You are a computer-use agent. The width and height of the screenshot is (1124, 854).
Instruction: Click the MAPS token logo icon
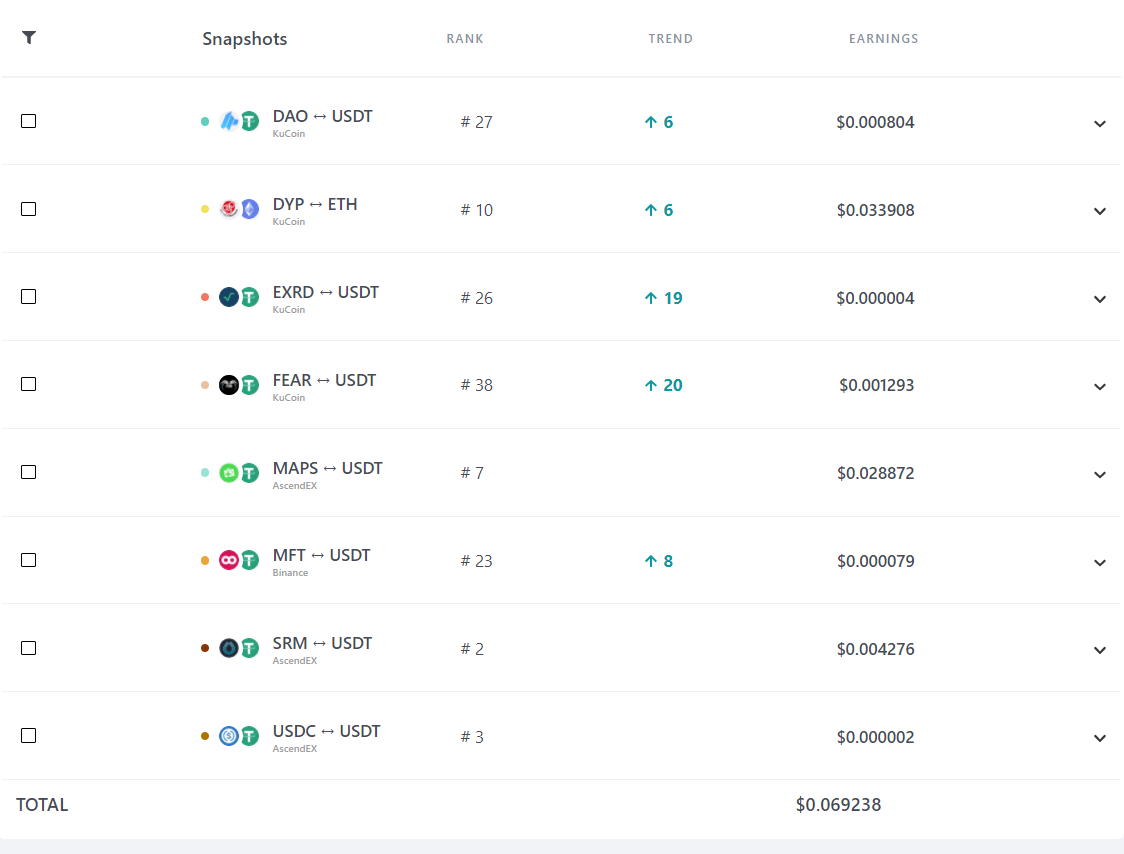pyautogui.click(x=229, y=473)
